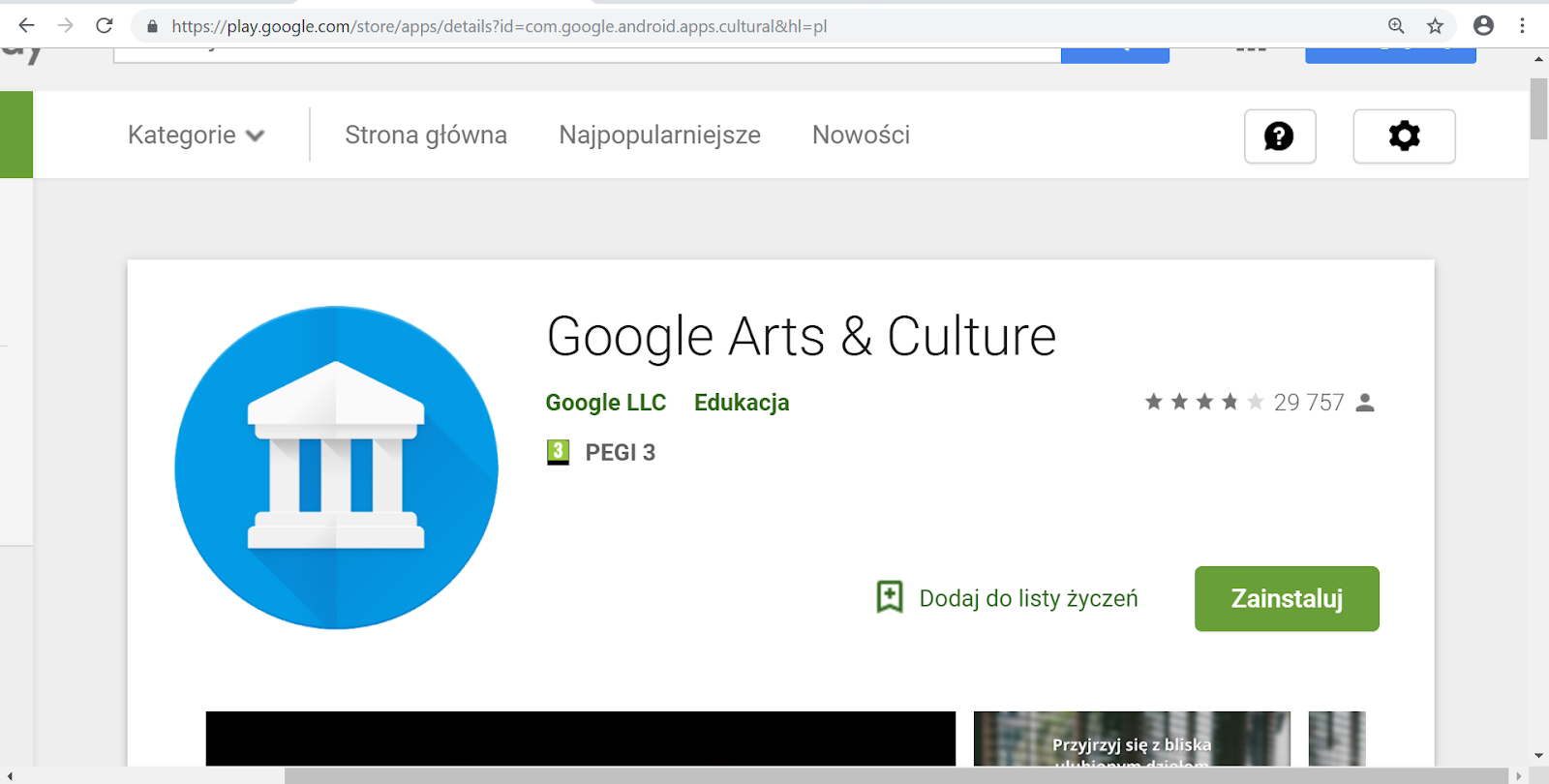
Task: Click the Play Store search field
Action: point(588,55)
